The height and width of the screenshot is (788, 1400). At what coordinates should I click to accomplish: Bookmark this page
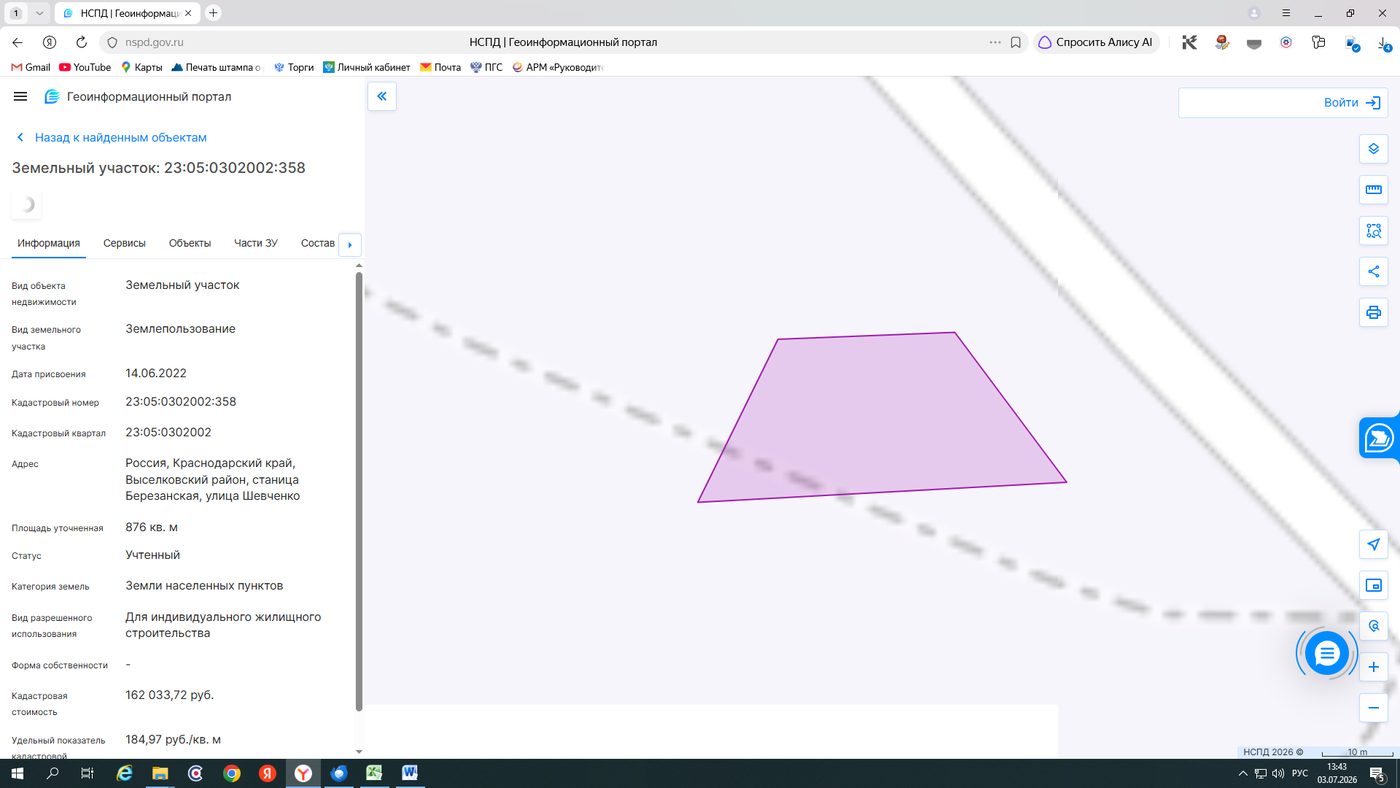pos(1016,43)
